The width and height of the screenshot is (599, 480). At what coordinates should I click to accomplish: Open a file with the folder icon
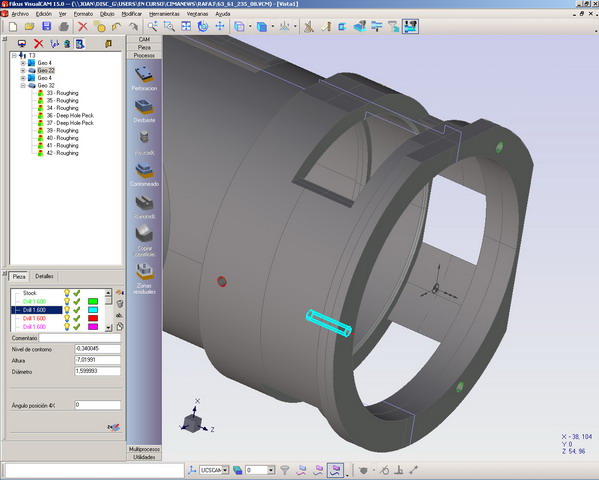tap(29, 26)
